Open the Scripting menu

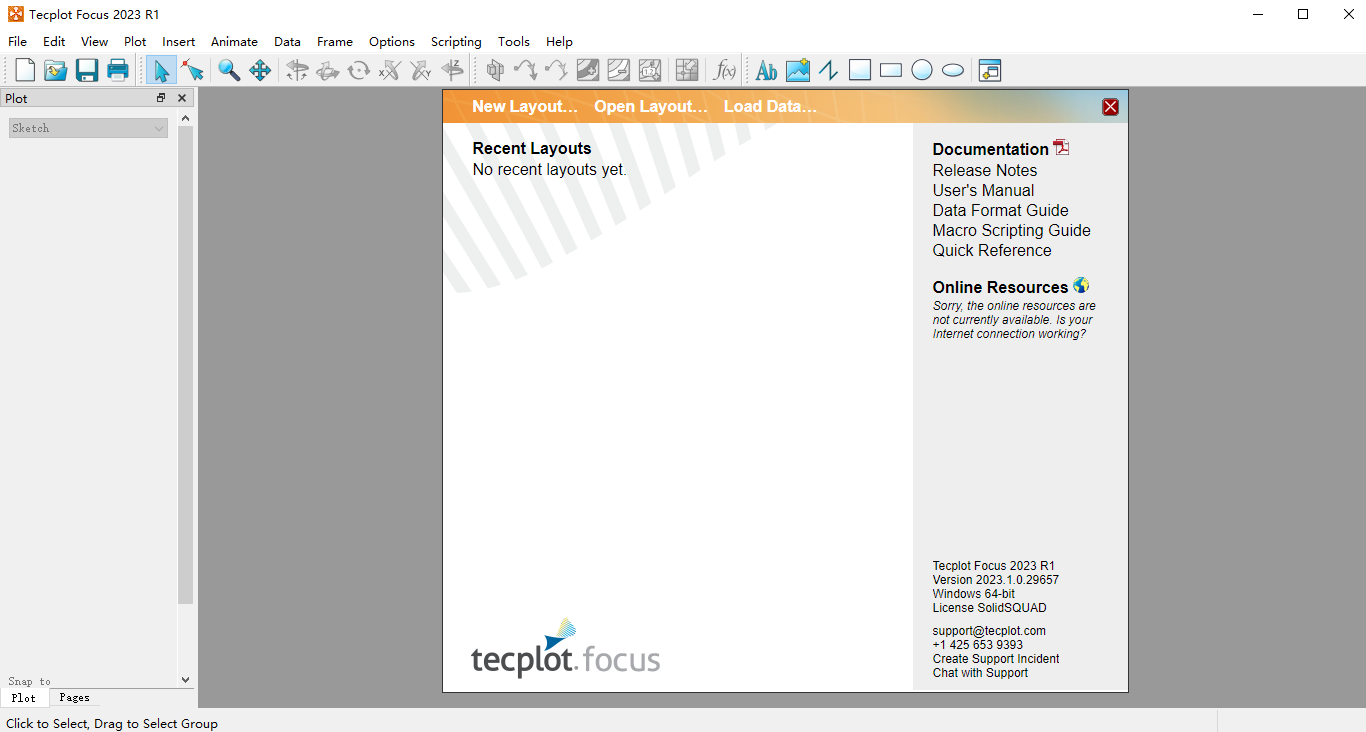[x=456, y=41]
